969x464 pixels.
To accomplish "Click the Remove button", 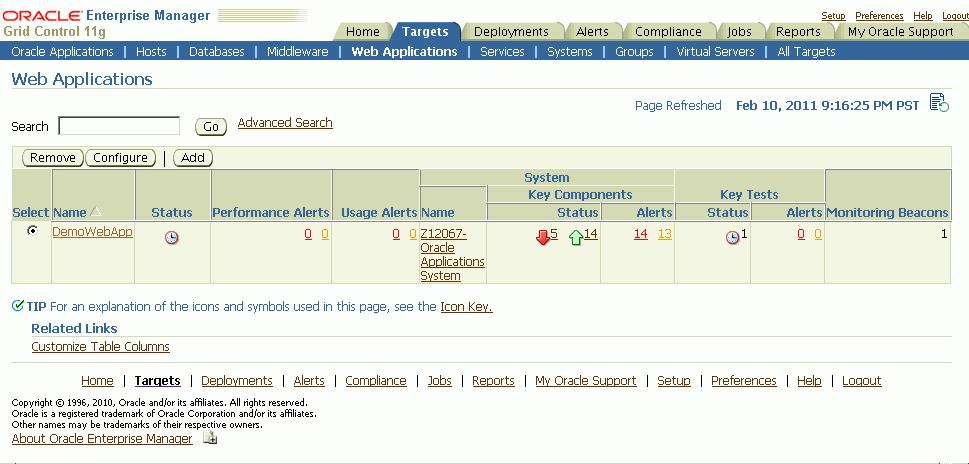I will [x=53, y=158].
